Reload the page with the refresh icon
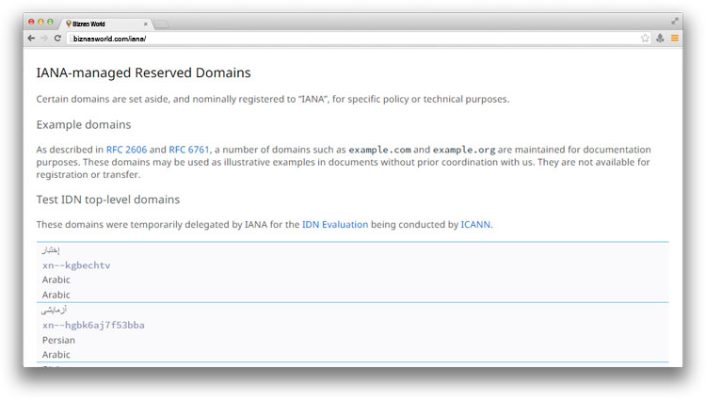 pos(57,37)
